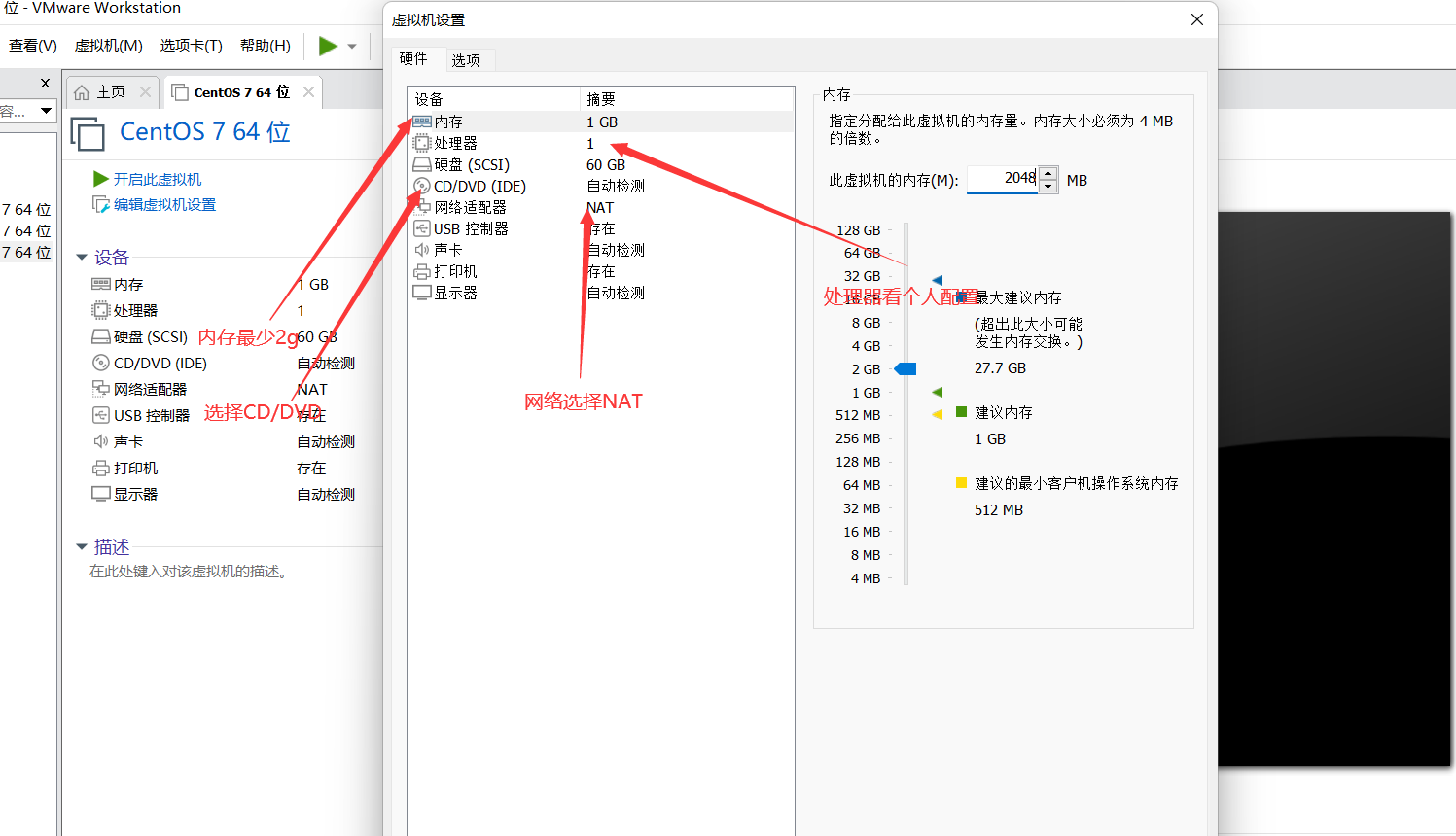Click the memory size field showing 2048
Viewport: 1456px width, 836px height.
pyautogui.click(x=1003, y=179)
